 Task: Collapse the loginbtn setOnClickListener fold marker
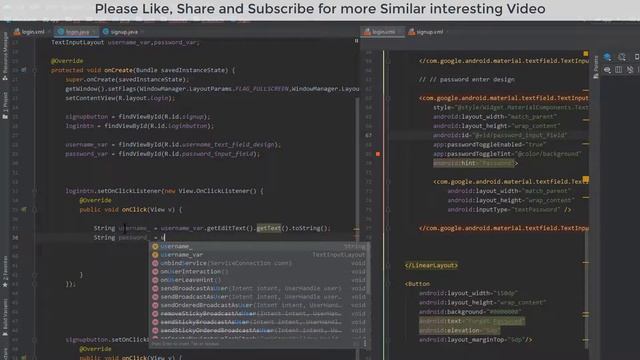[x=34, y=191]
